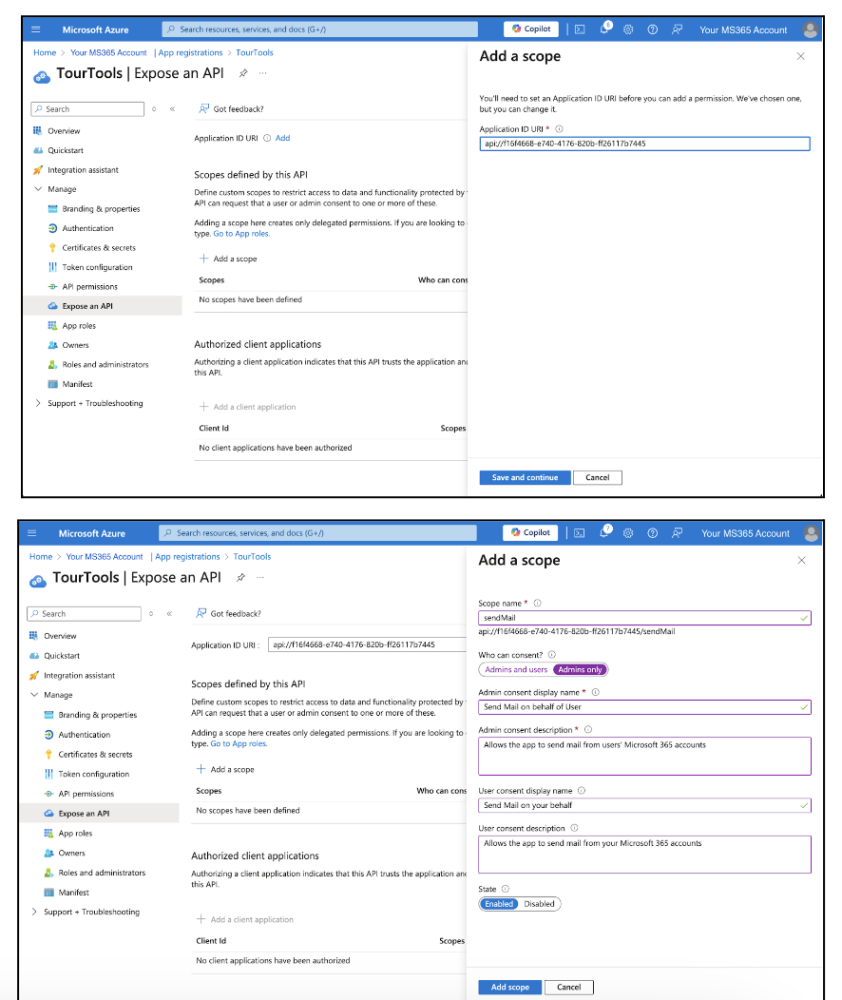Viewport: 842px width, 1000px height.
Task: Select Admins only consent option
Action: coord(580,670)
